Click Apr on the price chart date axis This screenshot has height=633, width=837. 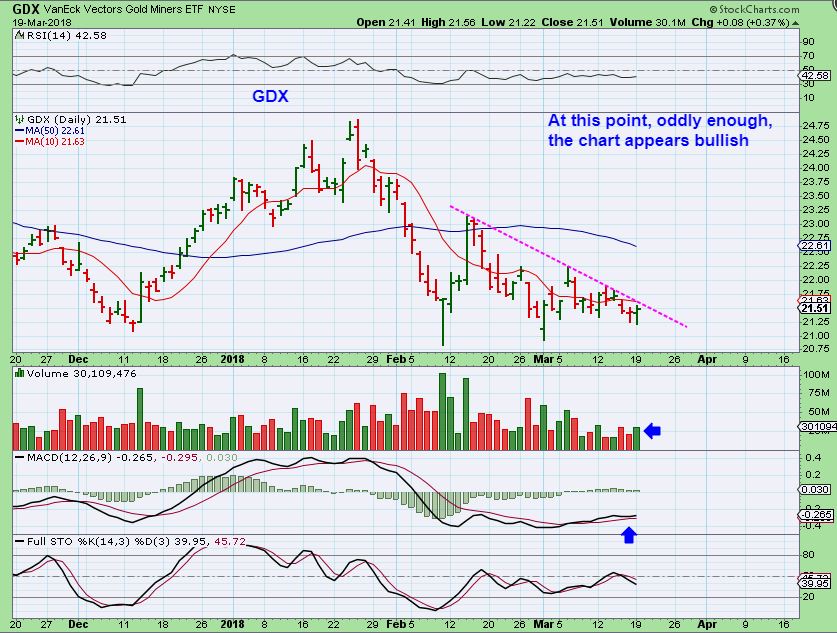click(707, 359)
